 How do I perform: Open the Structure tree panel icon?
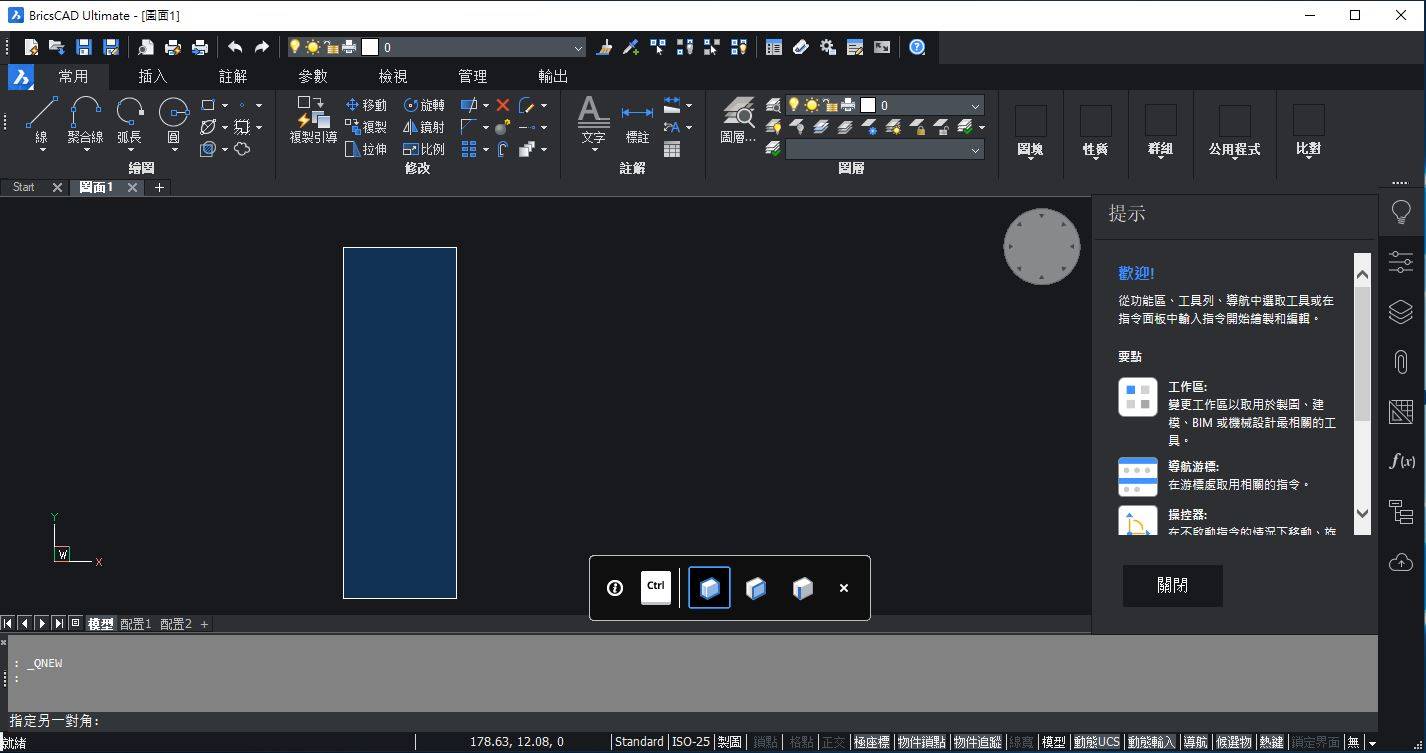coord(1401,511)
